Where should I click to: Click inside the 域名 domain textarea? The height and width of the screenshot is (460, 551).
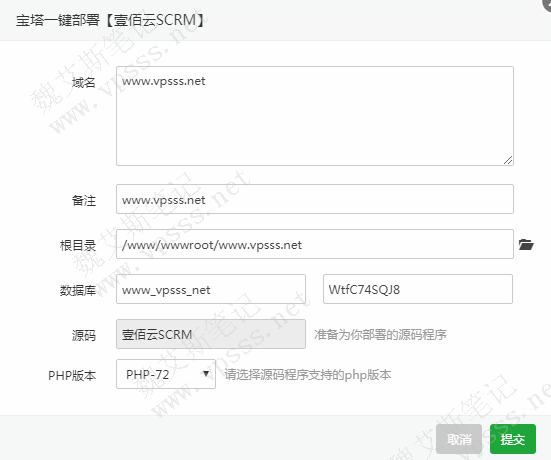[315, 116]
